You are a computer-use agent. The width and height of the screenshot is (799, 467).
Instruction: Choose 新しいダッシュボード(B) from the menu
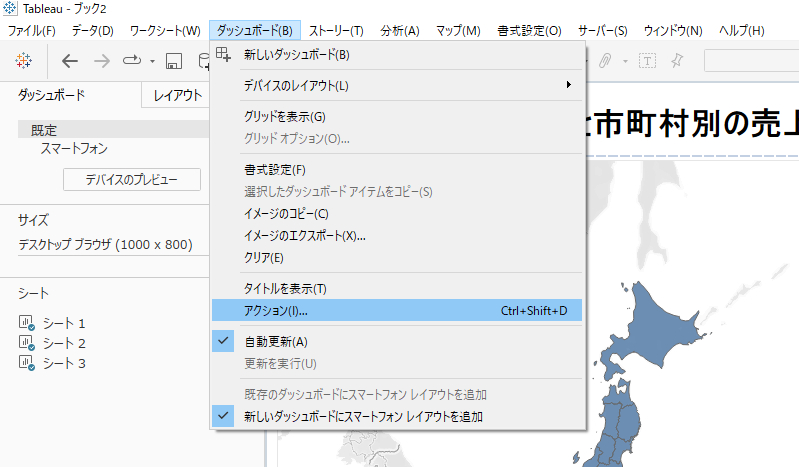(x=297, y=54)
